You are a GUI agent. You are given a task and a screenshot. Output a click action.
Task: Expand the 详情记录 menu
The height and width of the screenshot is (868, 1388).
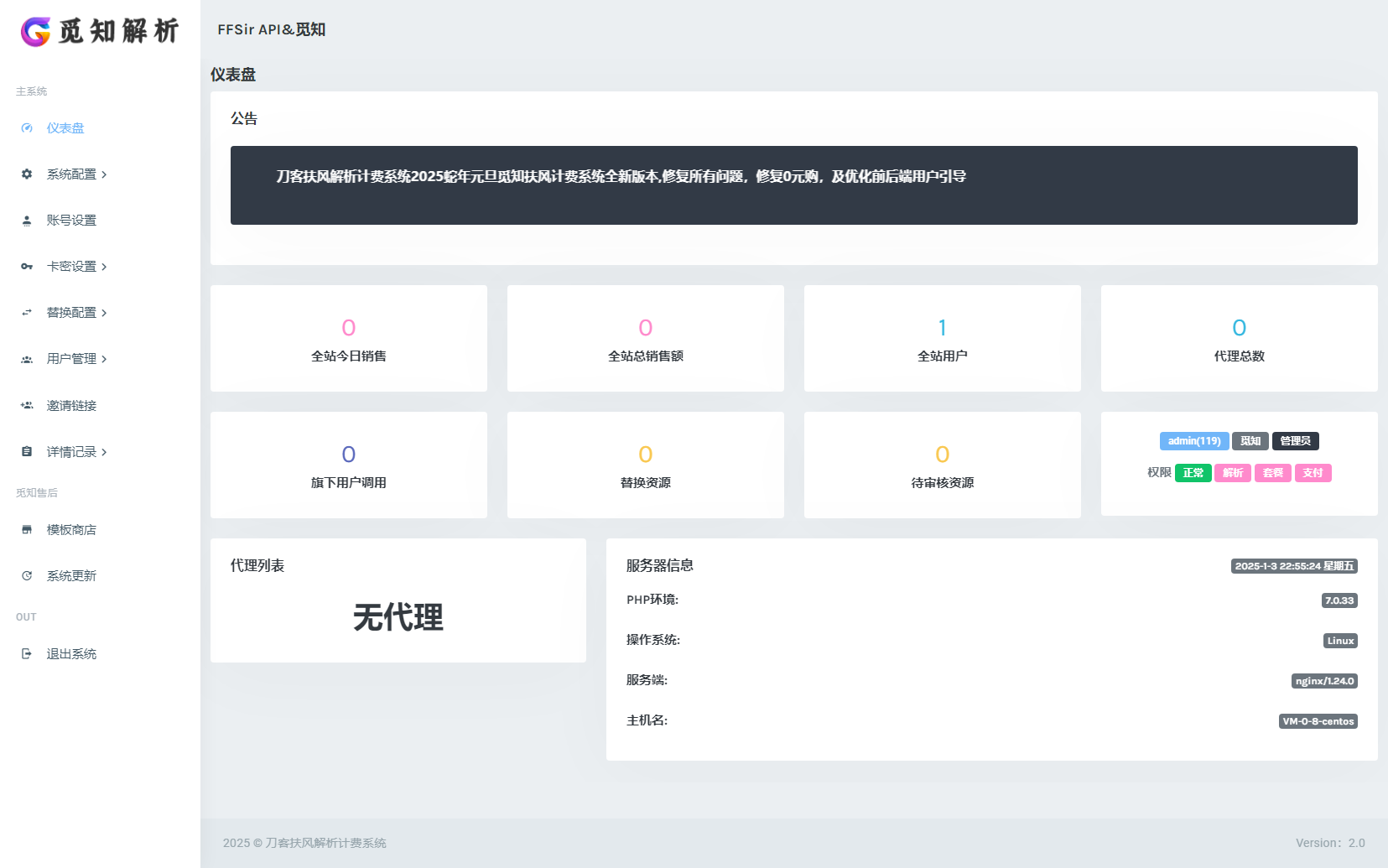coord(75,451)
